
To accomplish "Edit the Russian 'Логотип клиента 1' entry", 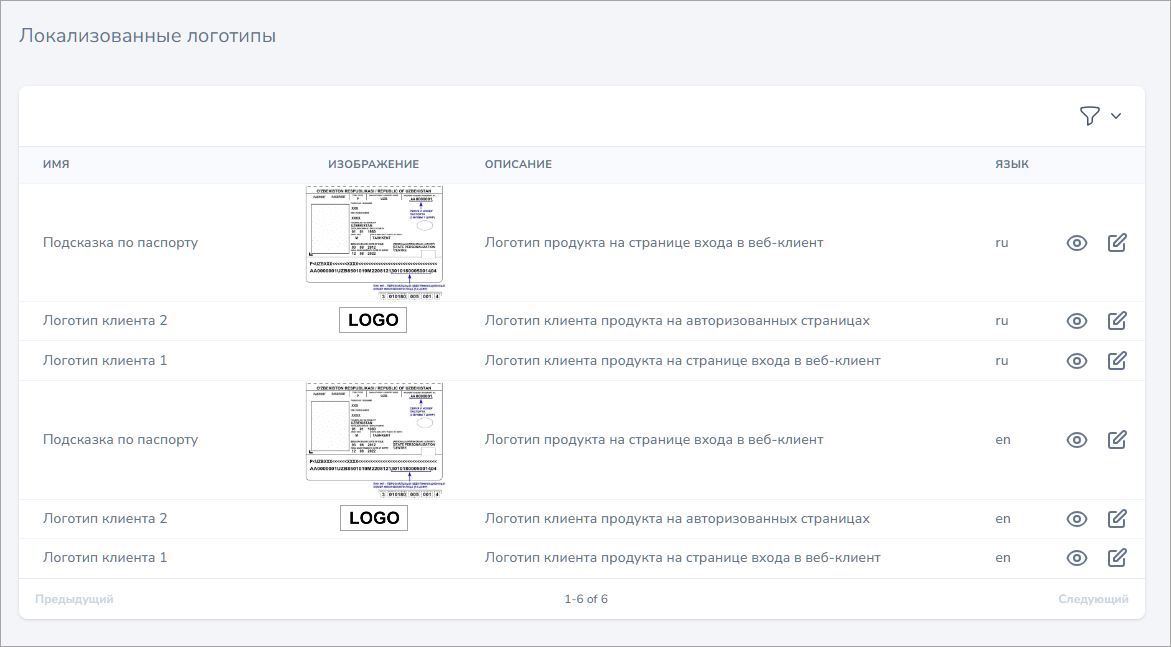I will pyautogui.click(x=1117, y=360).
